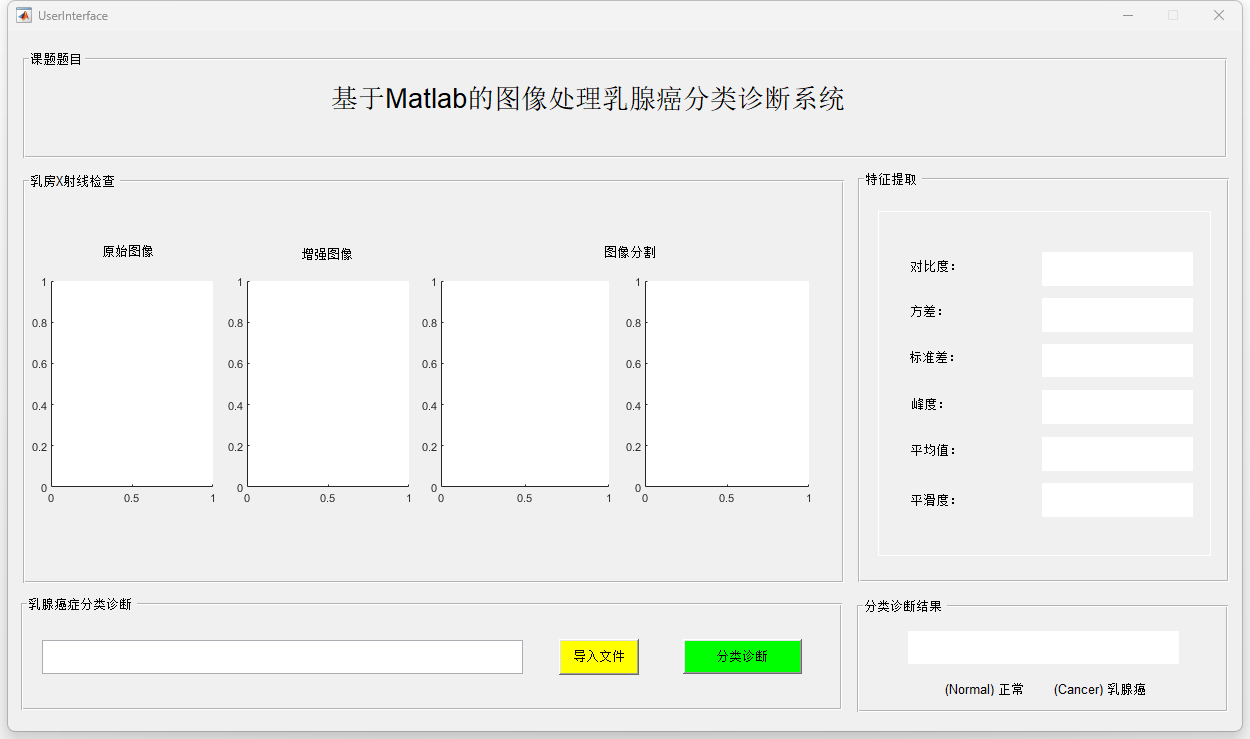This screenshot has height=739, width=1250.
Task: Click the rightmost empty axes plot
Action: point(727,384)
